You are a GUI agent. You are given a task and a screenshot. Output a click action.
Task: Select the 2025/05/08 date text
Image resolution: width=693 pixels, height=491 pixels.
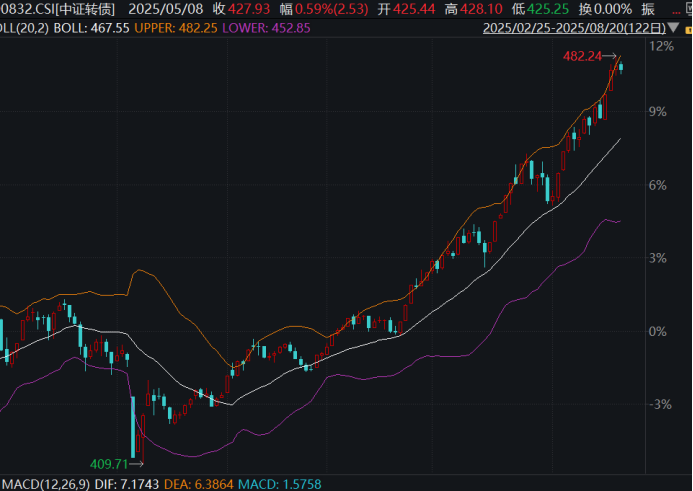pyautogui.click(x=166, y=9)
